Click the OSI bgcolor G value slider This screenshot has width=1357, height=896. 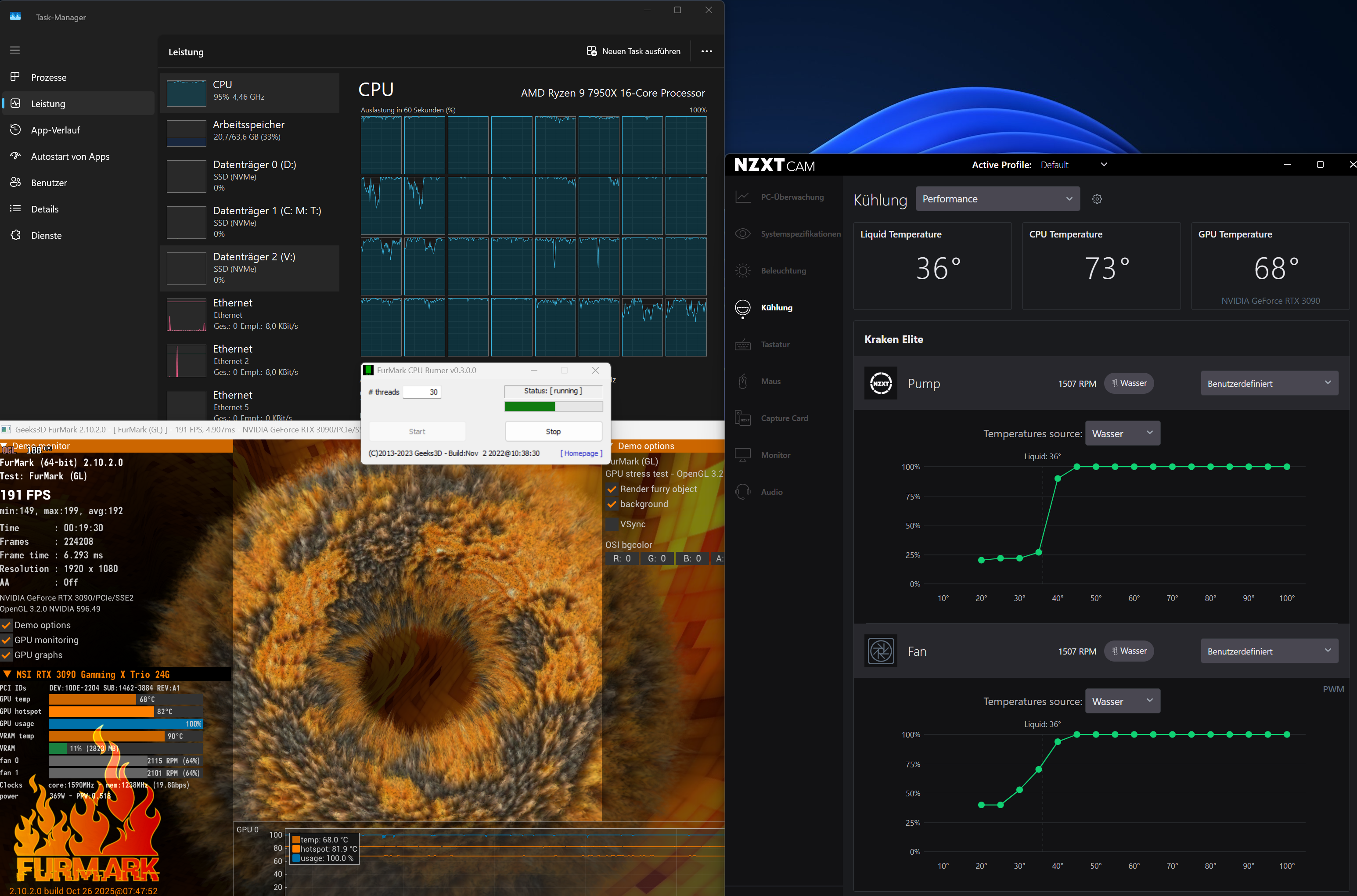pyautogui.click(x=656, y=558)
